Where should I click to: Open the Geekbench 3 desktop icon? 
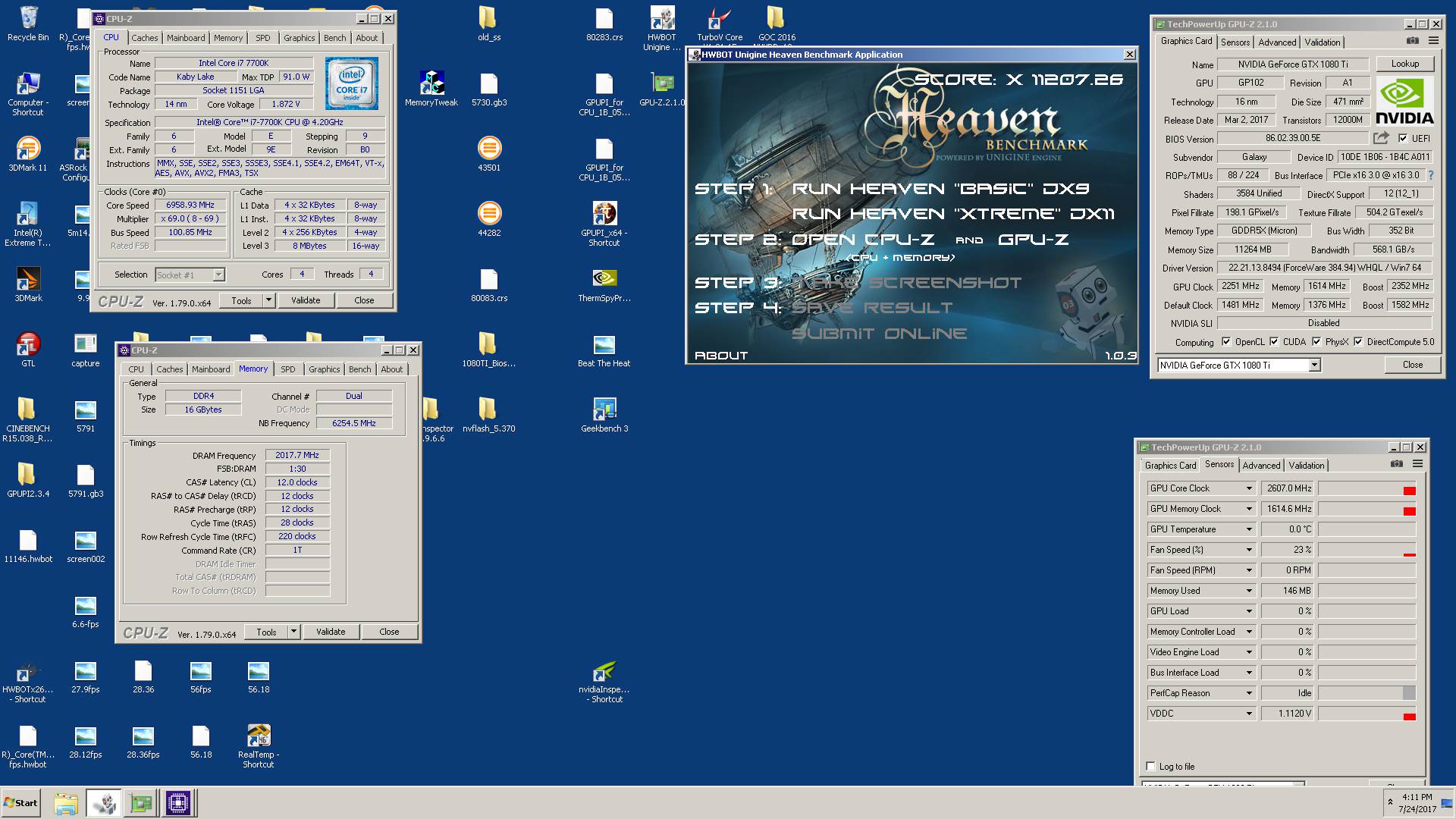click(604, 415)
